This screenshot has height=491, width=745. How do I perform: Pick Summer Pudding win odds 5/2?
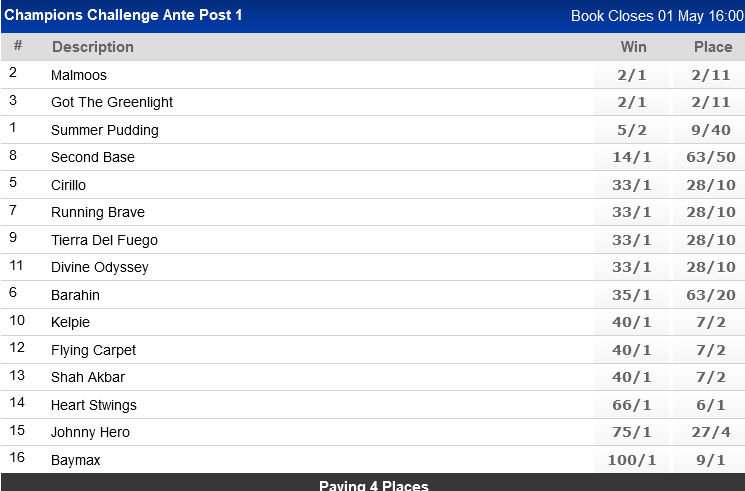point(632,130)
